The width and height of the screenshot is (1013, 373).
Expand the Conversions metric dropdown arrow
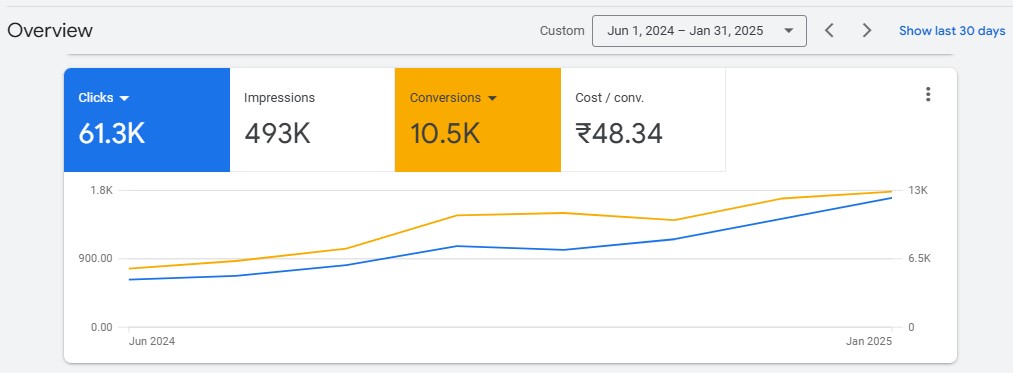(x=492, y=98)
